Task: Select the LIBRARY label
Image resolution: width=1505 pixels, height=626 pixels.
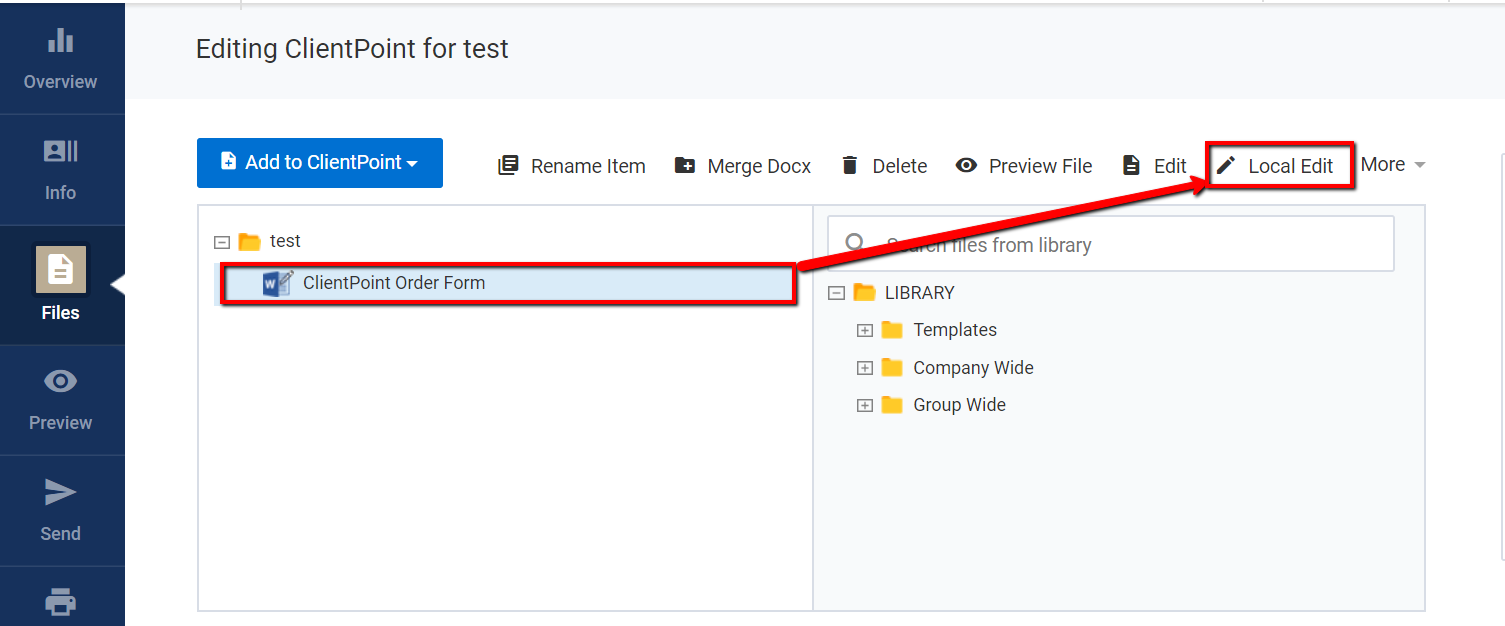Action: [x=920, y=293]
